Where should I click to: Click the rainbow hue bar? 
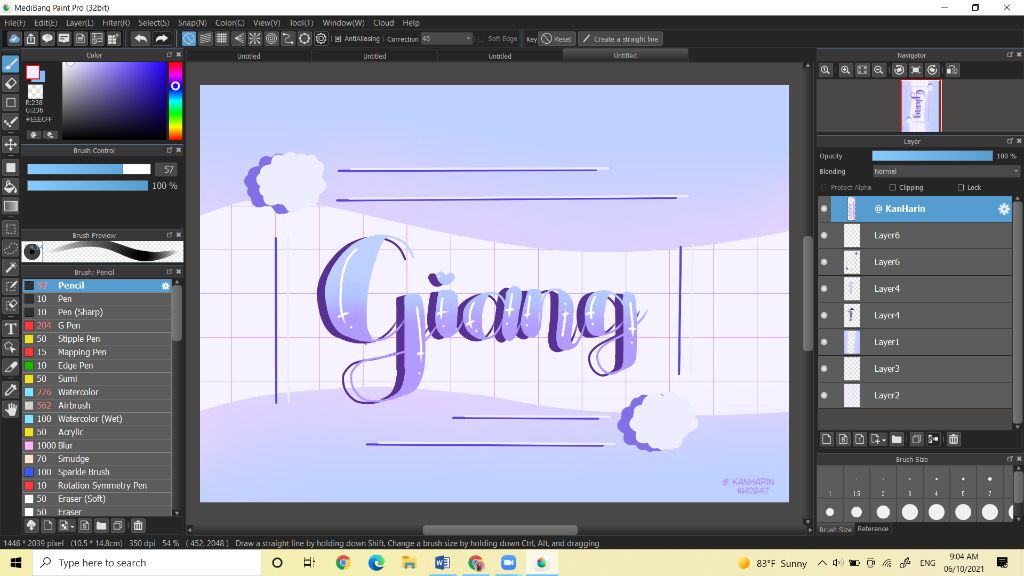[x=175, y=101]
